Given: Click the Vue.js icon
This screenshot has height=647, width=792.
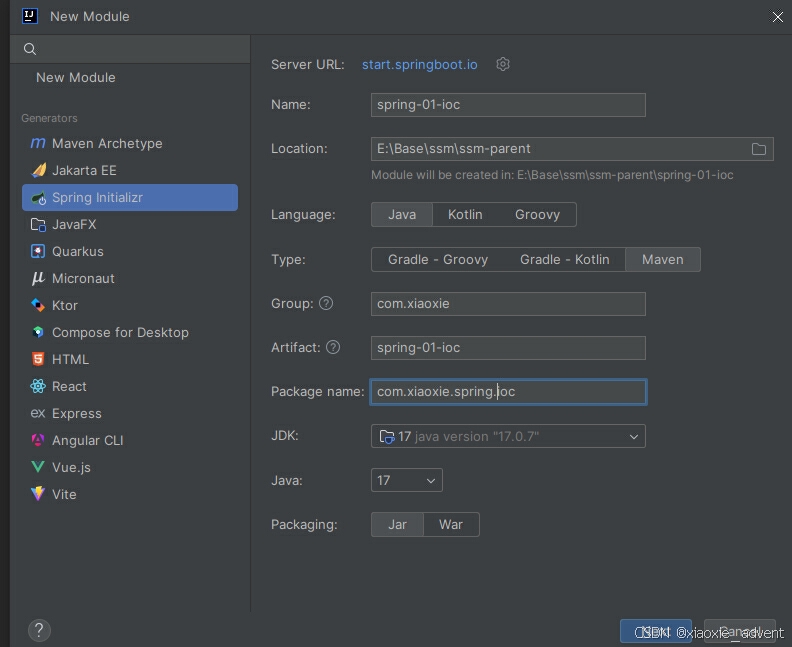Looking at the screenshot, I should tap(38, 467).
